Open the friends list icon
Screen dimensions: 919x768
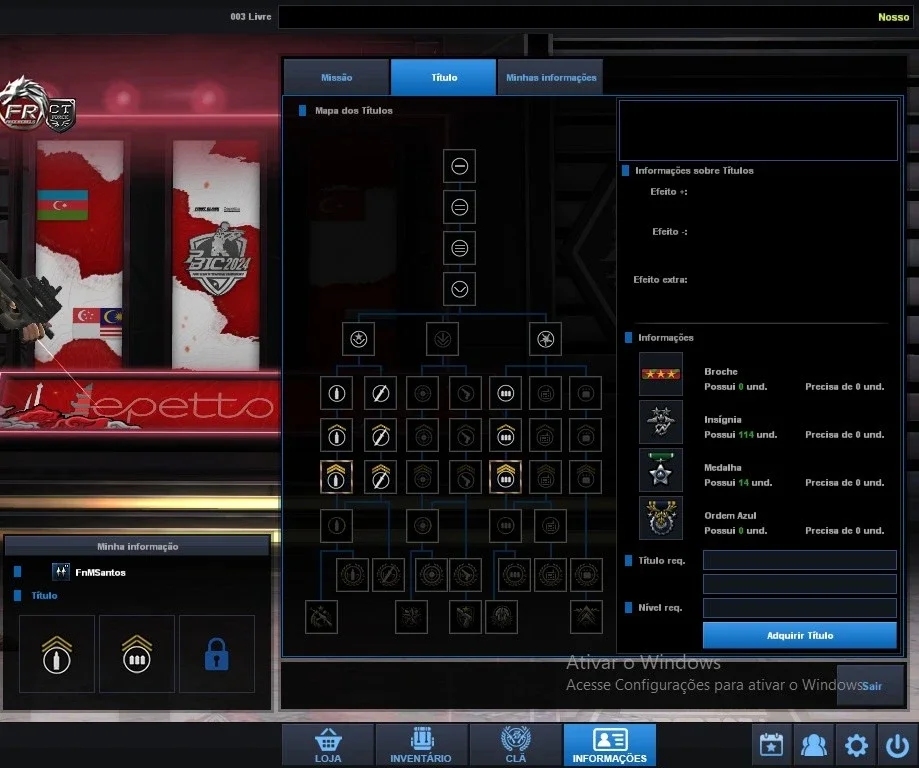(x=814, y=745)
